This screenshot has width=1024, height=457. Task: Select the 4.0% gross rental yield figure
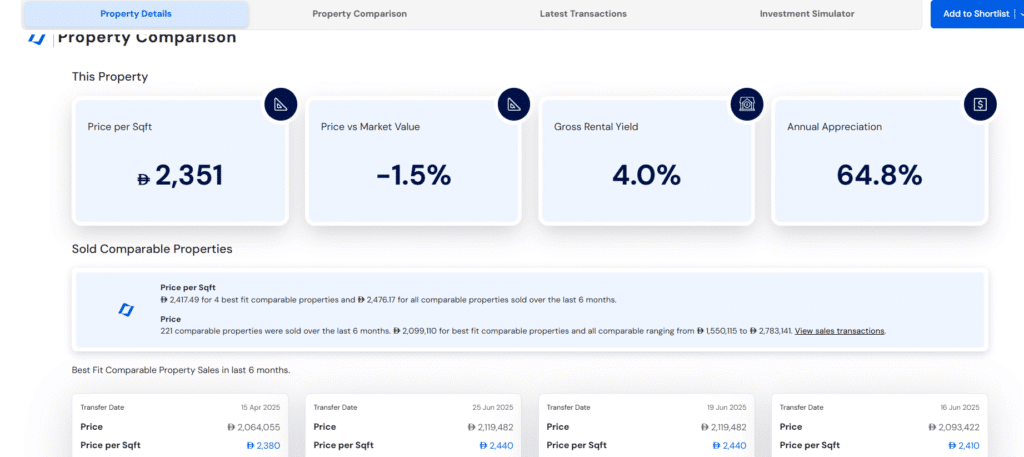coord(647,176)
